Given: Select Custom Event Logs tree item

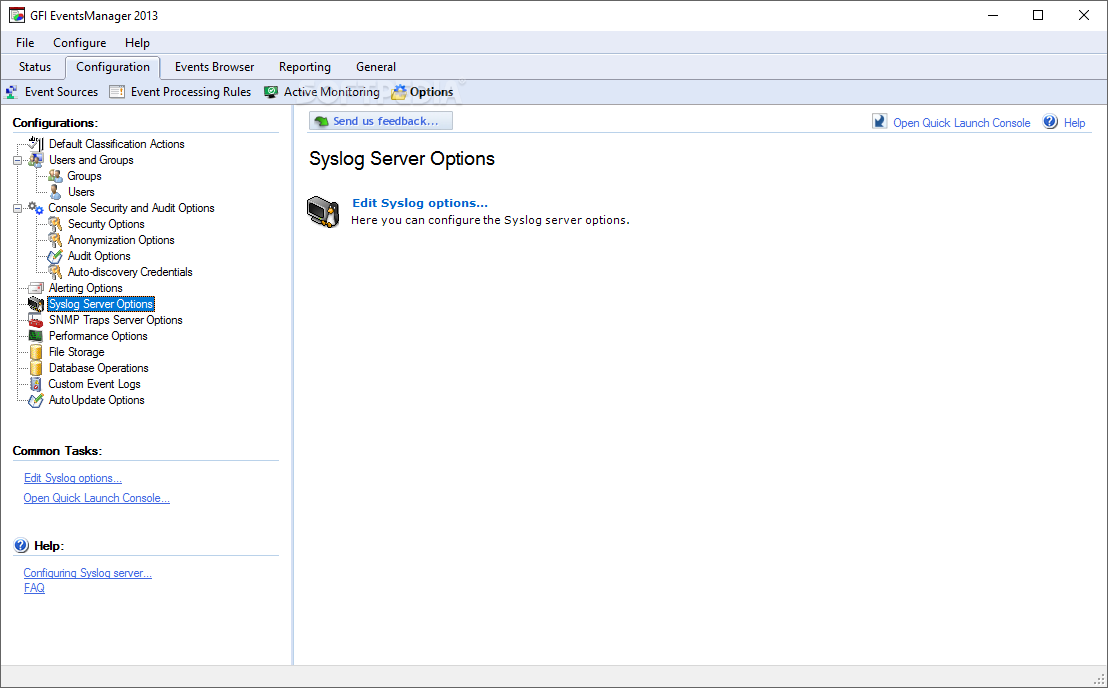Looking at the screenshot, I should click(x=94, y=384).
